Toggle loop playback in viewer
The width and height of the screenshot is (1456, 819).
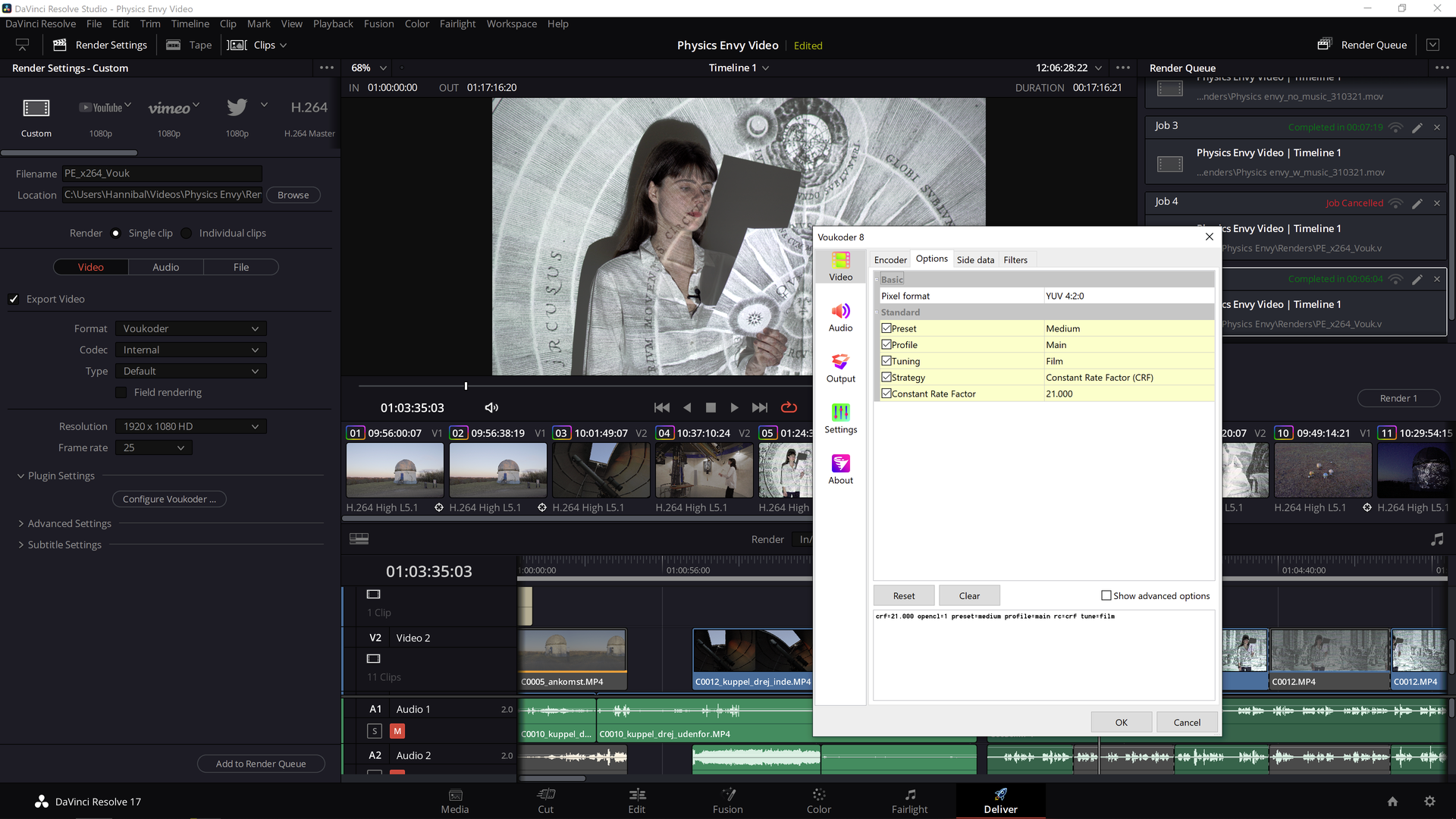point(789,407)
